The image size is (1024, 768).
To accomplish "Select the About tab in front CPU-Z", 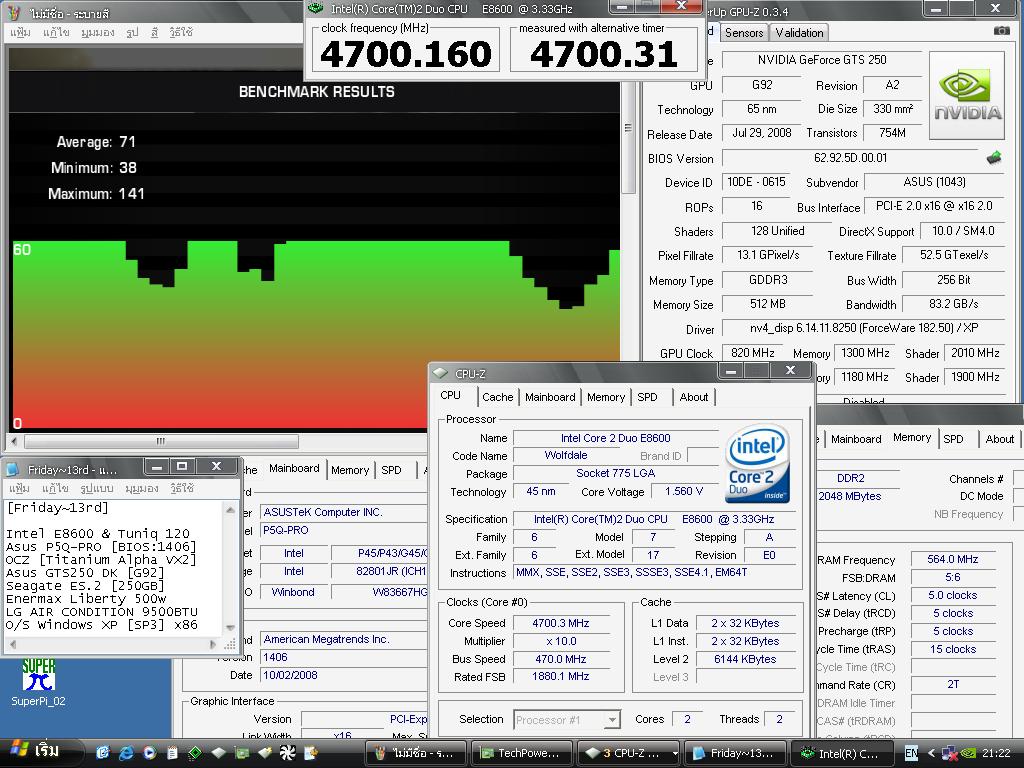I will (x=694, y=397).
